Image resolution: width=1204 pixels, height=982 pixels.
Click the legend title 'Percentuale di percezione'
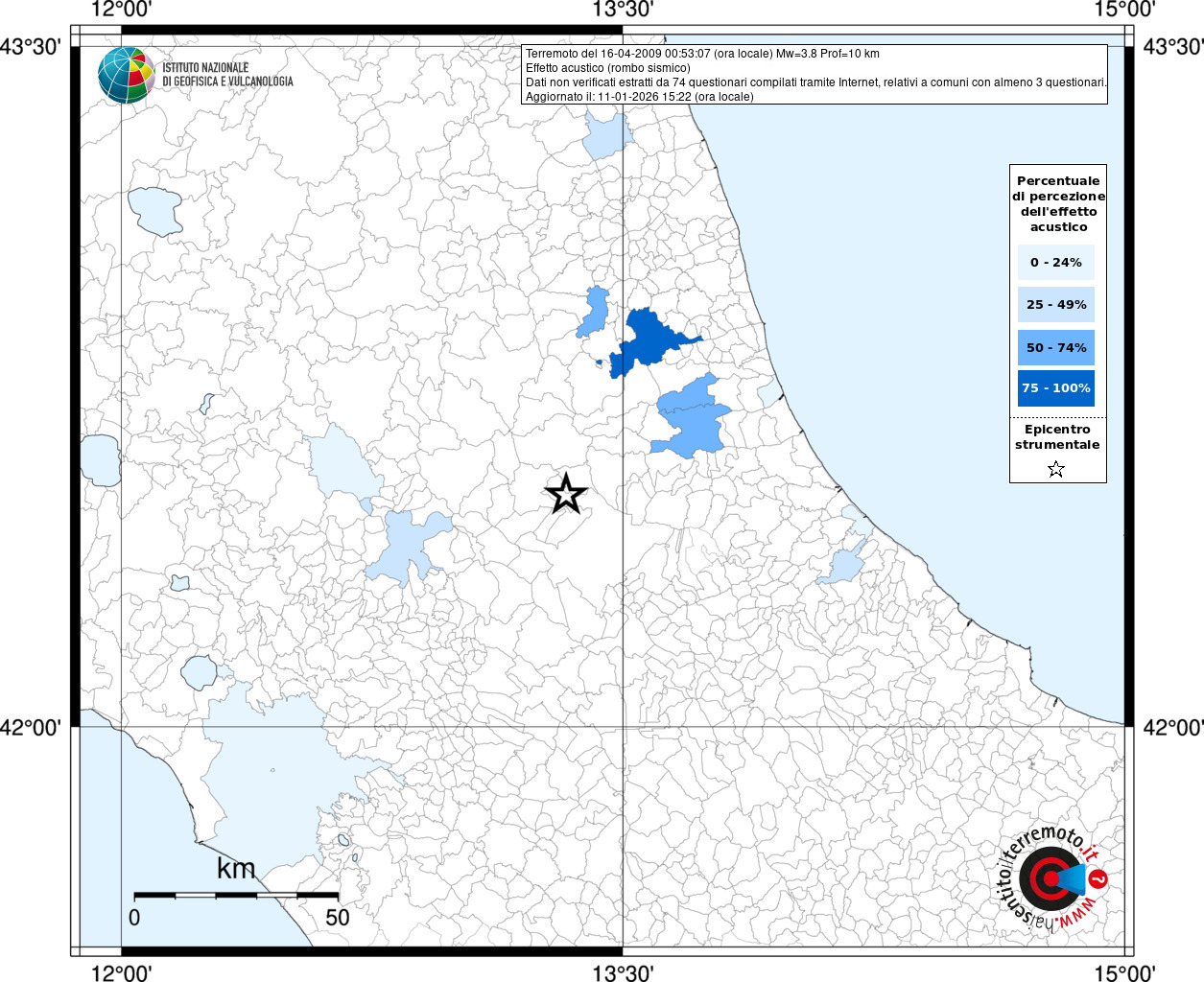(1058, 203)
